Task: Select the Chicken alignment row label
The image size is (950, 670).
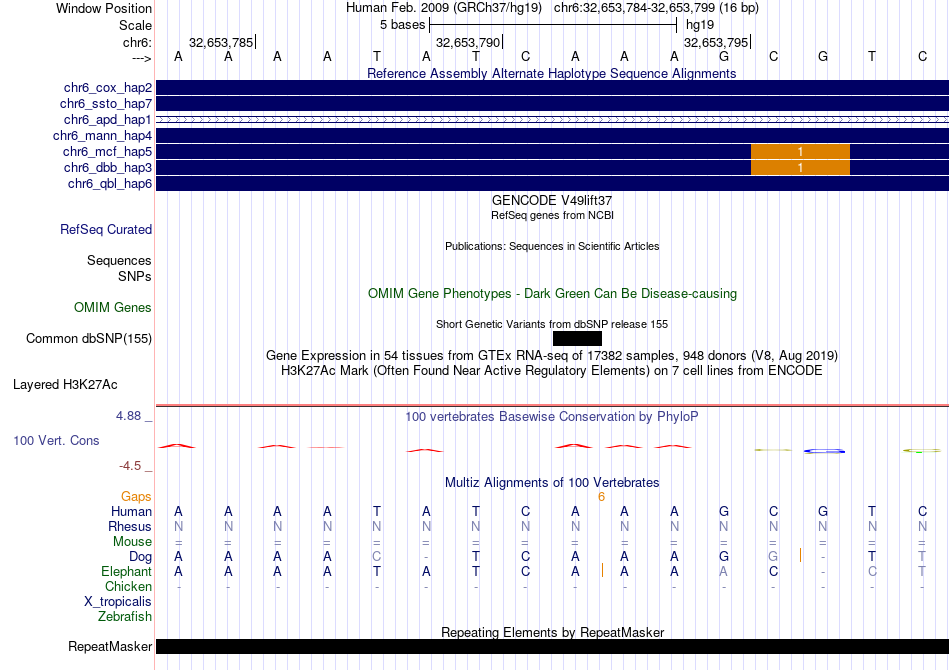Action: [128, 587]
